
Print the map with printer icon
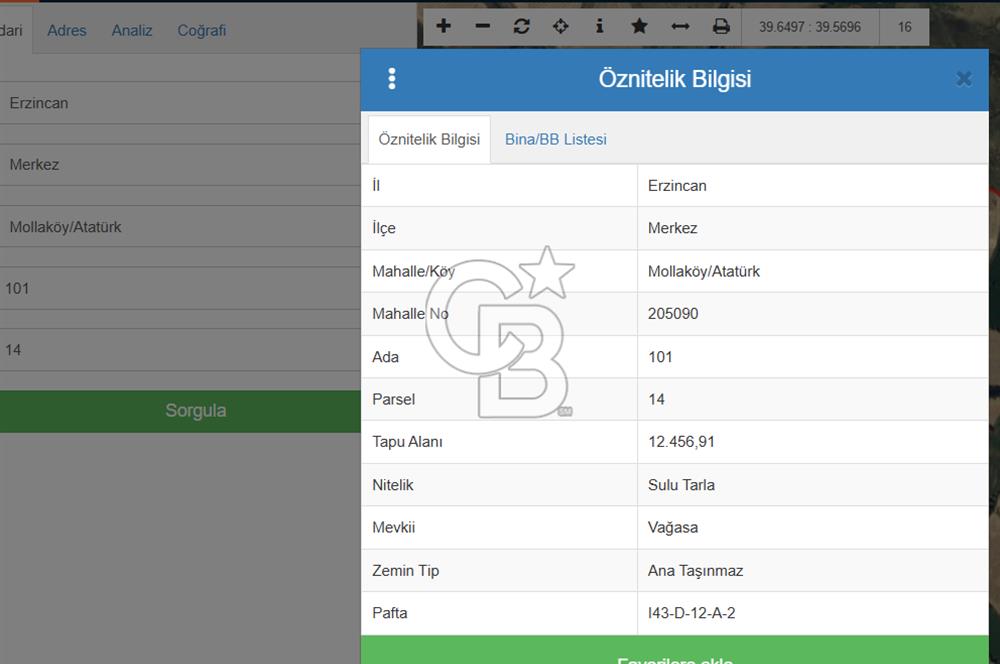pyautogui.click(x=721, y=26)
